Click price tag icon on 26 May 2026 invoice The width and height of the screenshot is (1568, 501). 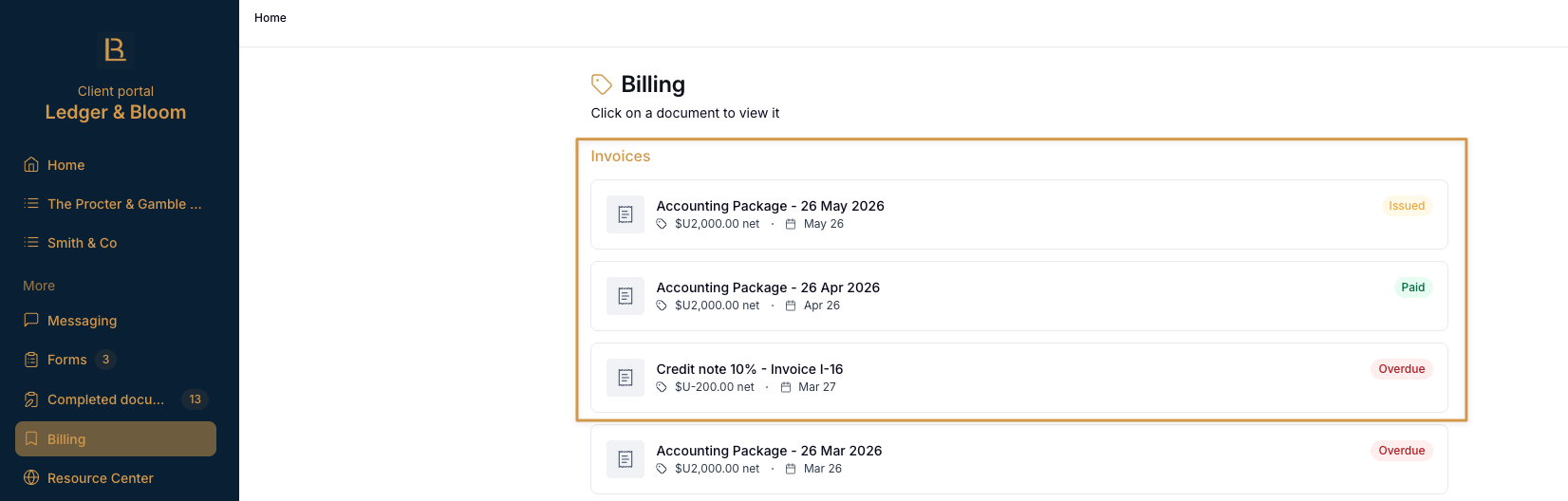point(662,224)
